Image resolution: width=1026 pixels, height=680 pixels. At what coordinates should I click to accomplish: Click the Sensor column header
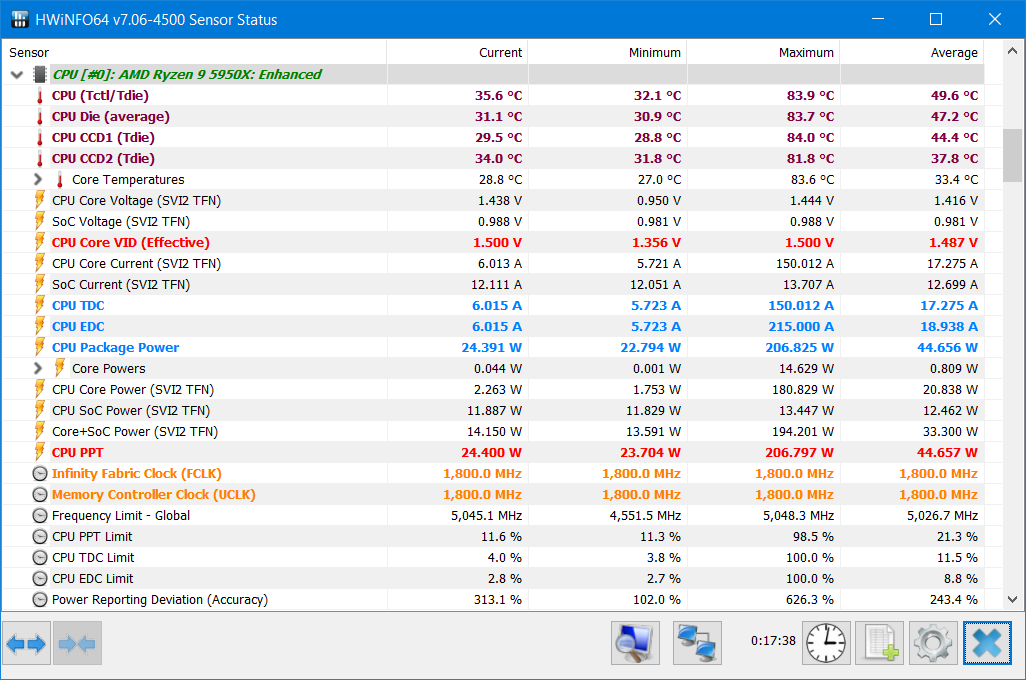point(194,52)
